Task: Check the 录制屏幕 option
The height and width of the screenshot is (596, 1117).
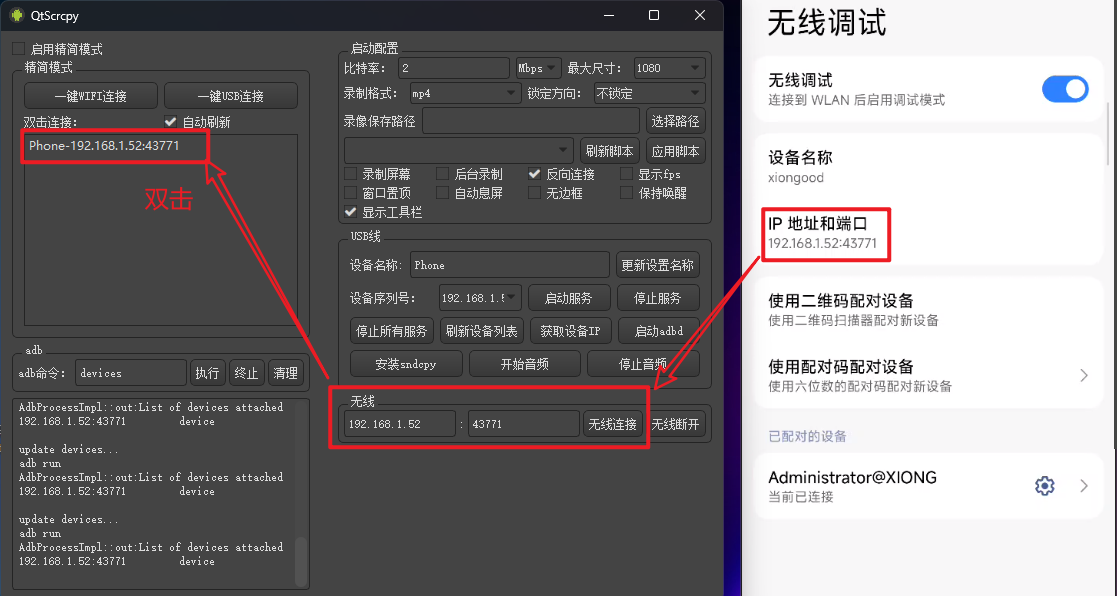Action: pyautogui.click(x=351, y=174)
